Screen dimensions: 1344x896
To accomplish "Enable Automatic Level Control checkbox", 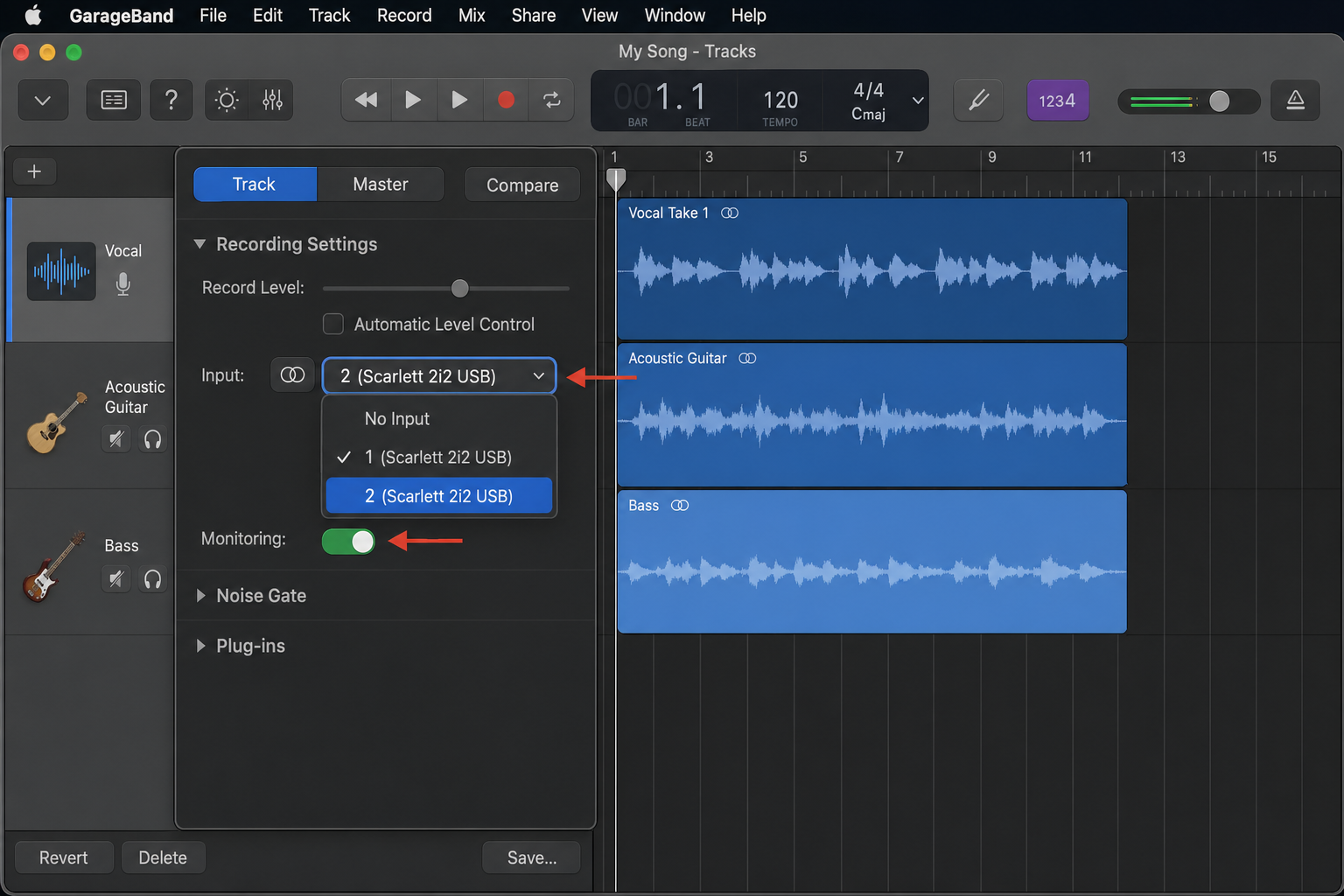I will [333, 324].
